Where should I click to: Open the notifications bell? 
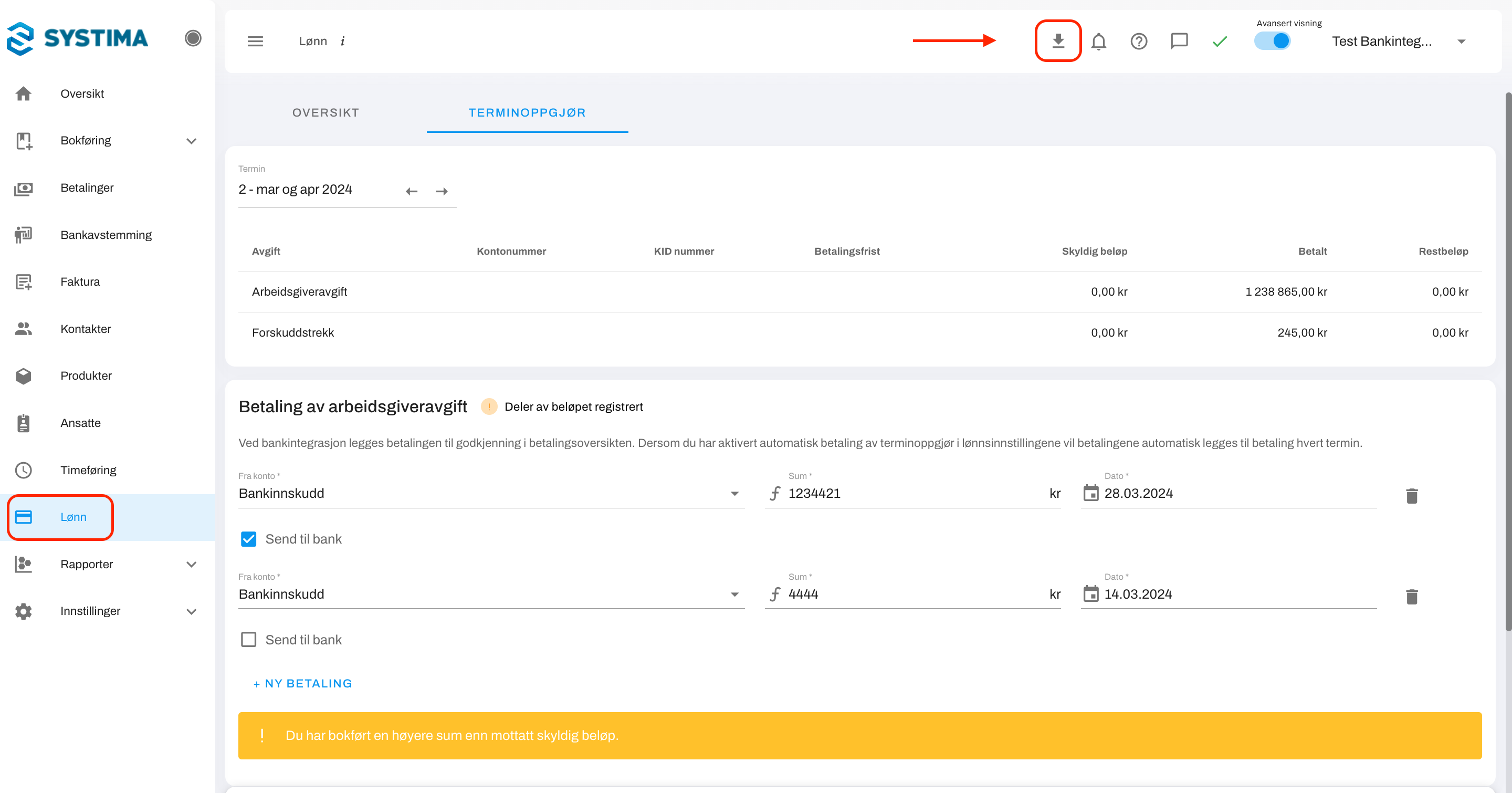pyautogui.click(x=1098, y=41)
